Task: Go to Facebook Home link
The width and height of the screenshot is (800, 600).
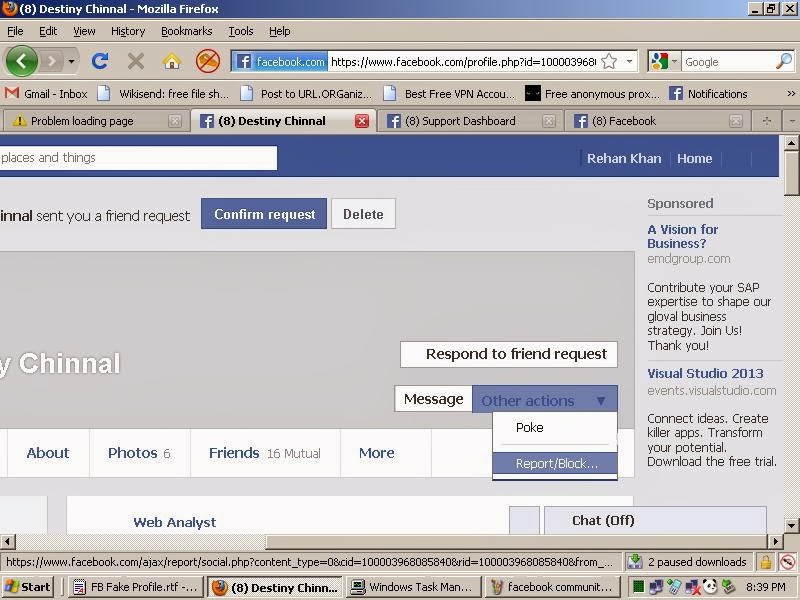Action: click(x=694, y=159)
